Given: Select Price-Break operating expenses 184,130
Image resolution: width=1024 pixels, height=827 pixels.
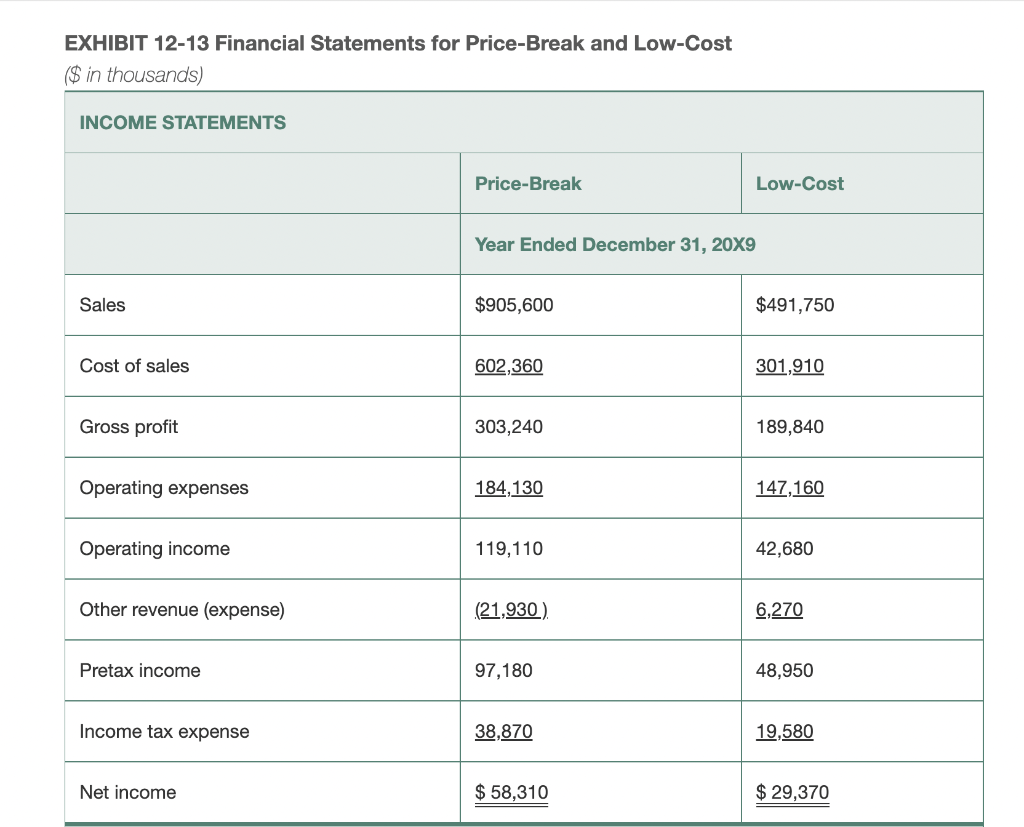Looking at the screenshot, I should [509, 488].
